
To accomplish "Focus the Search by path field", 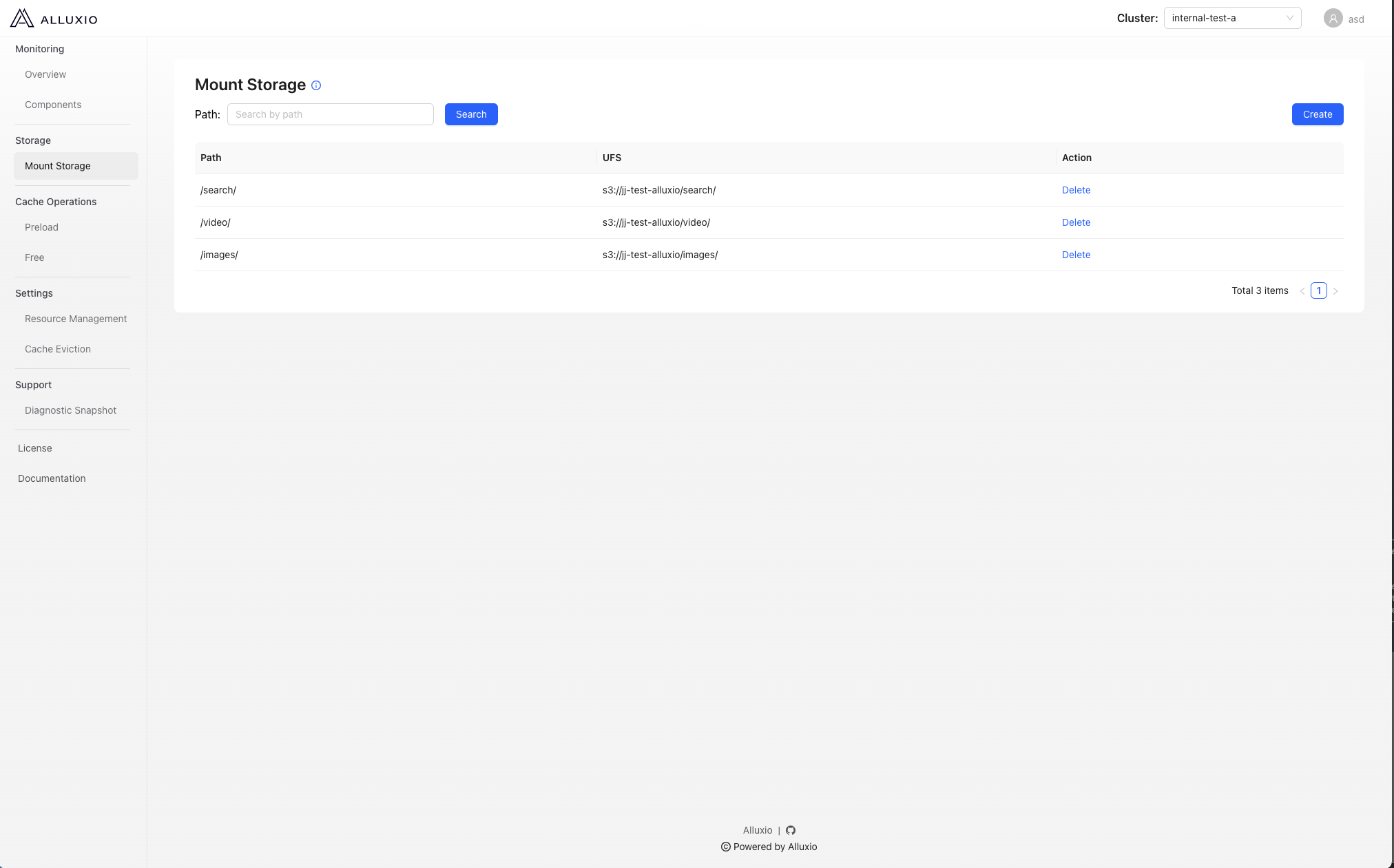I will [331, 114].
